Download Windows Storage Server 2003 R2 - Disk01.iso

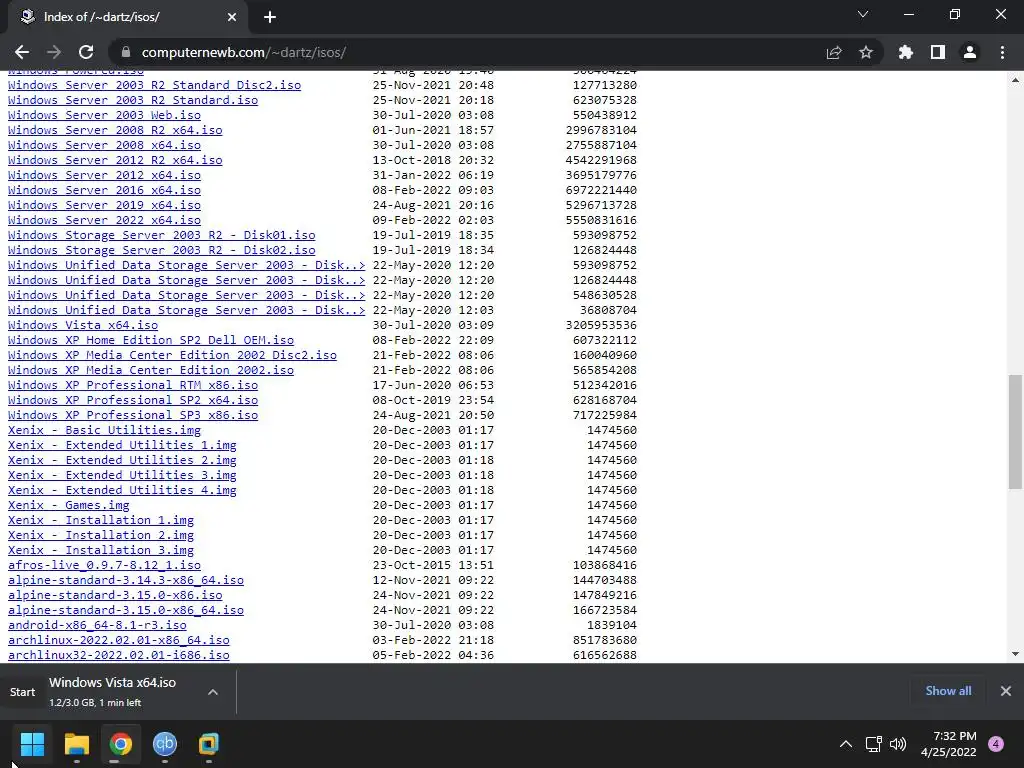tap(161, 235)
